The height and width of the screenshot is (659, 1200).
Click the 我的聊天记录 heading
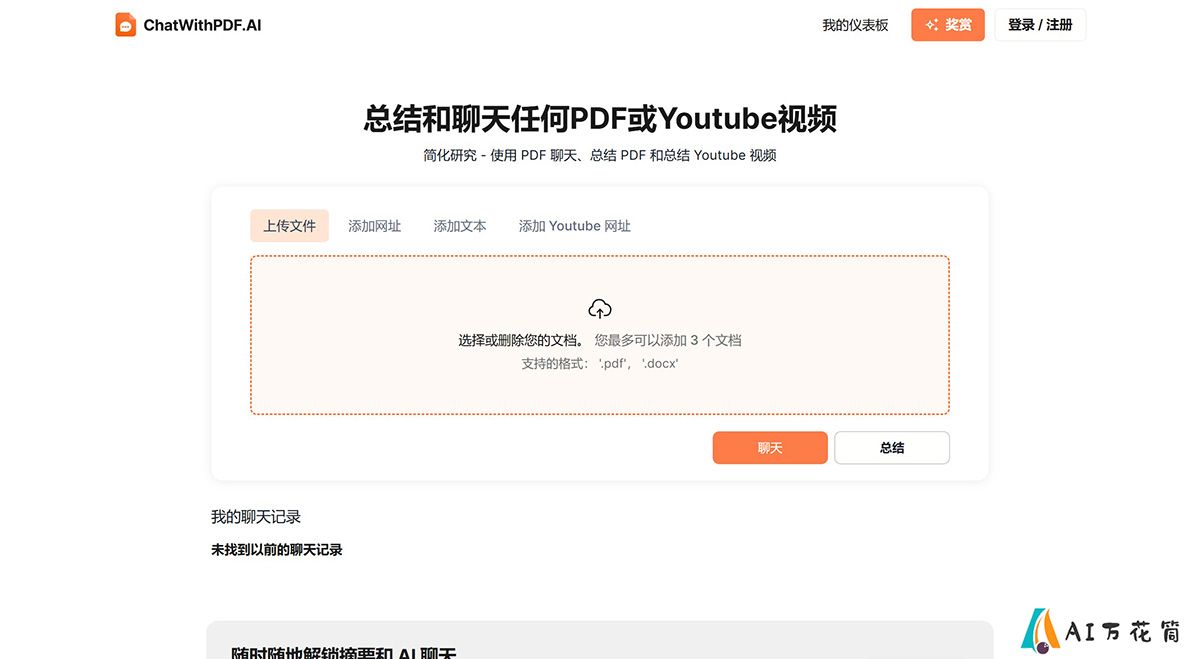coord(256,517)
